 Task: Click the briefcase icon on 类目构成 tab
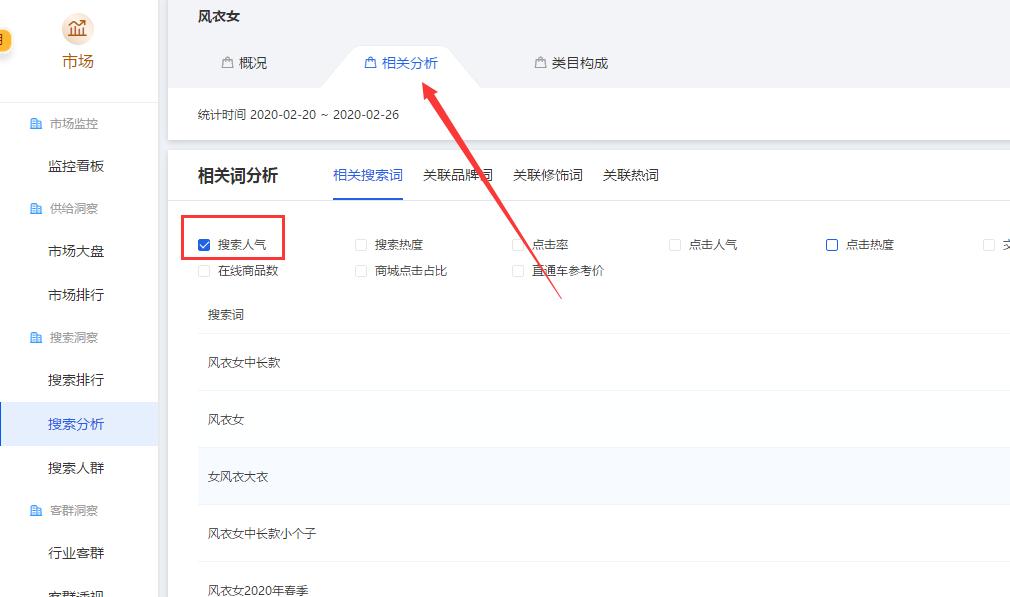(x=539, y=62)
